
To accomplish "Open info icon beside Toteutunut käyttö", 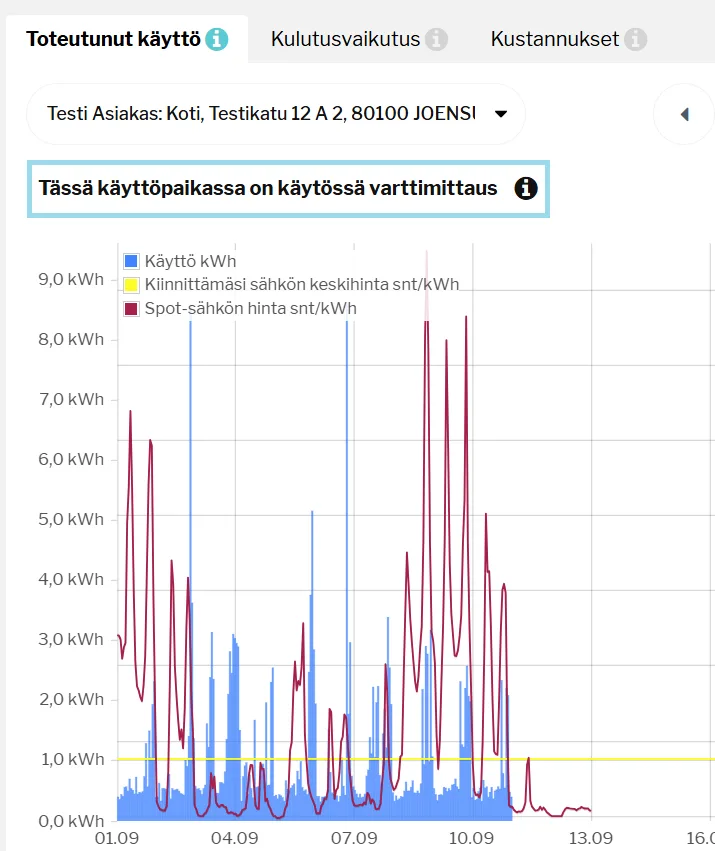I will click(217, 39).
